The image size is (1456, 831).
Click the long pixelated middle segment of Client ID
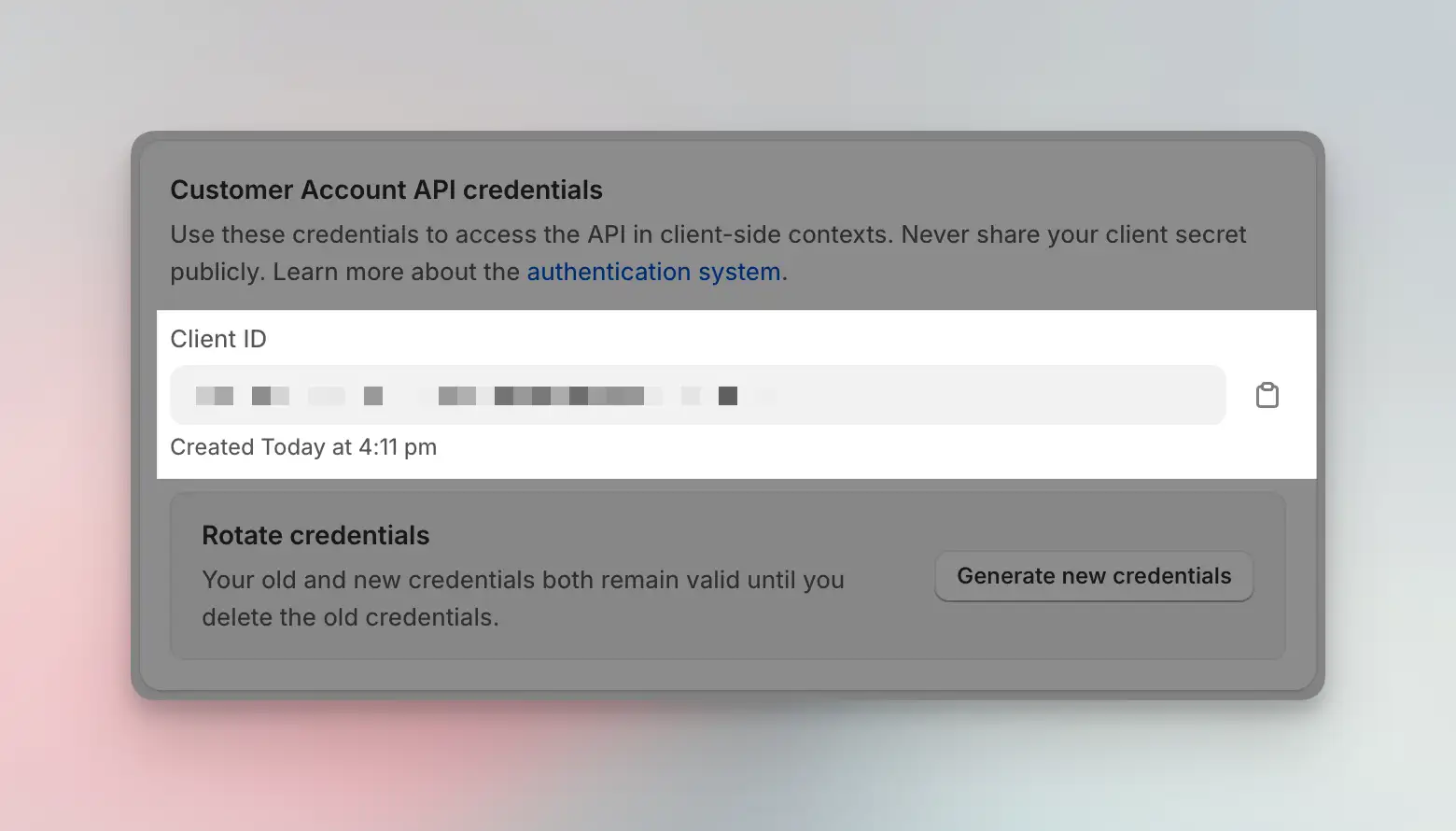568,396
